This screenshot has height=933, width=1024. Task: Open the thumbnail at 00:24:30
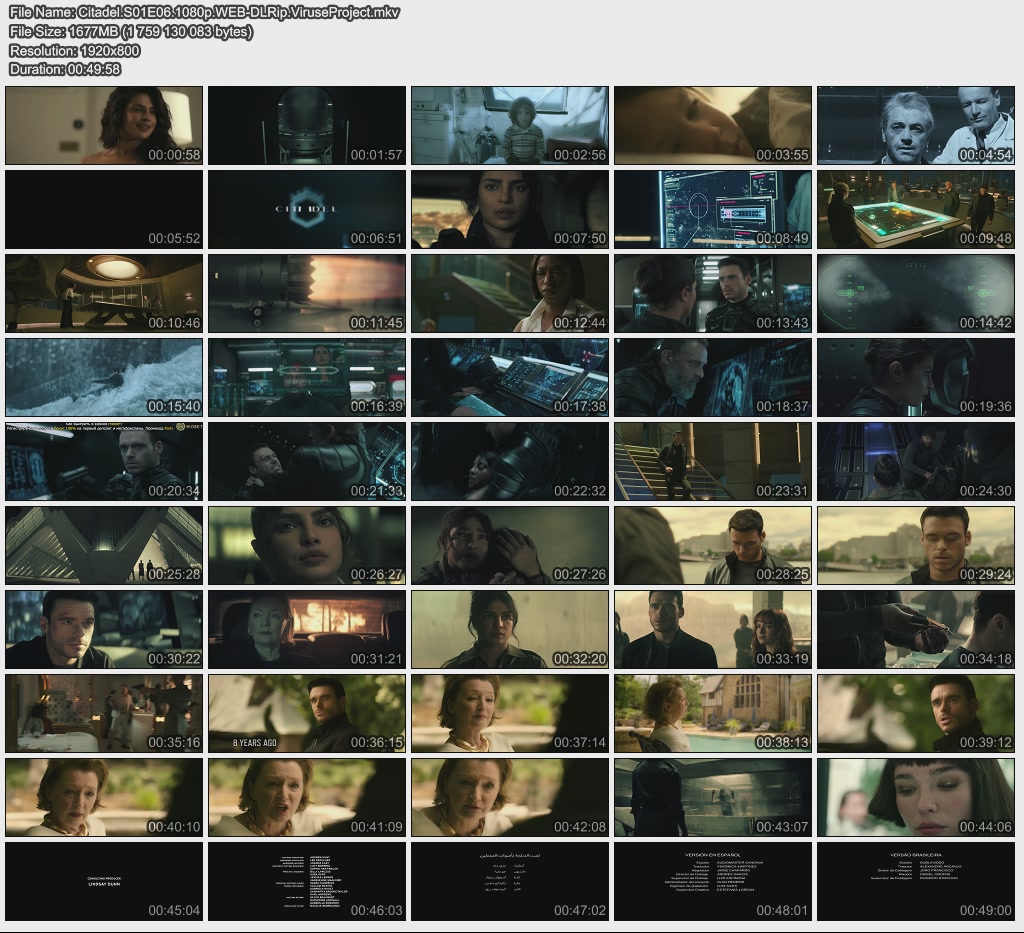click(916, 462)
